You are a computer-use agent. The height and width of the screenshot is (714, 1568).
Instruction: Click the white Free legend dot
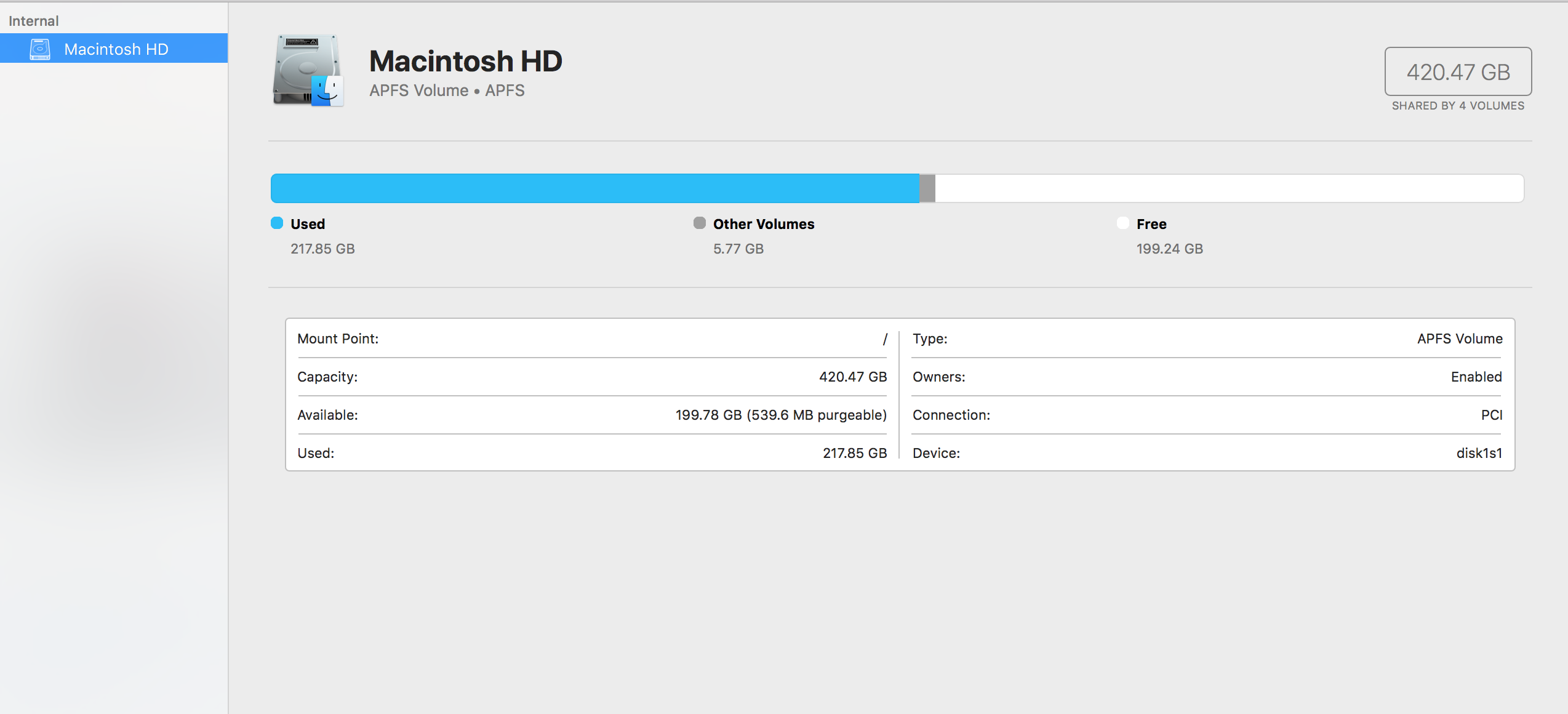coord(1122,223)
